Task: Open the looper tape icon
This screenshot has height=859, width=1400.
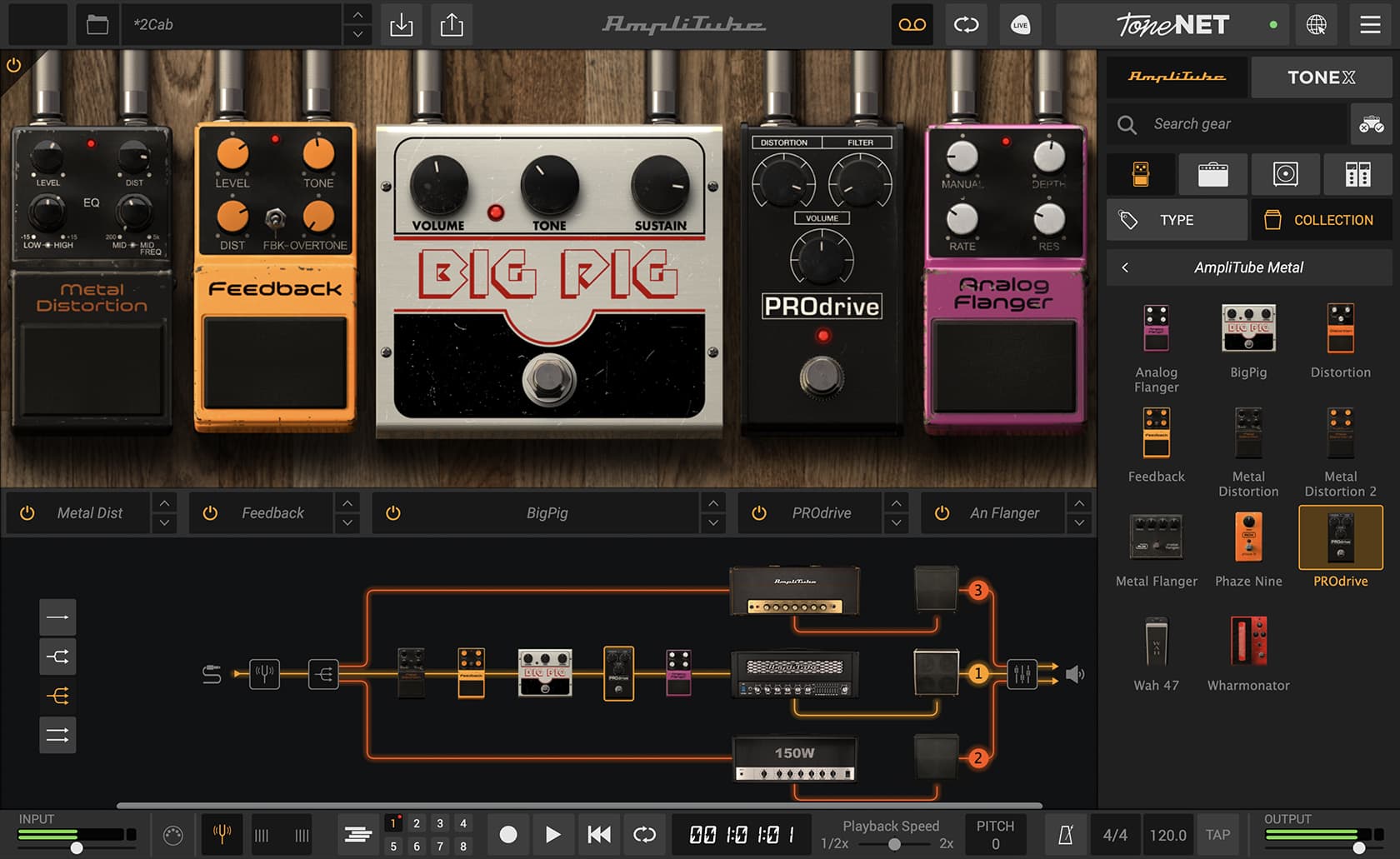Action: pos(912,25)
